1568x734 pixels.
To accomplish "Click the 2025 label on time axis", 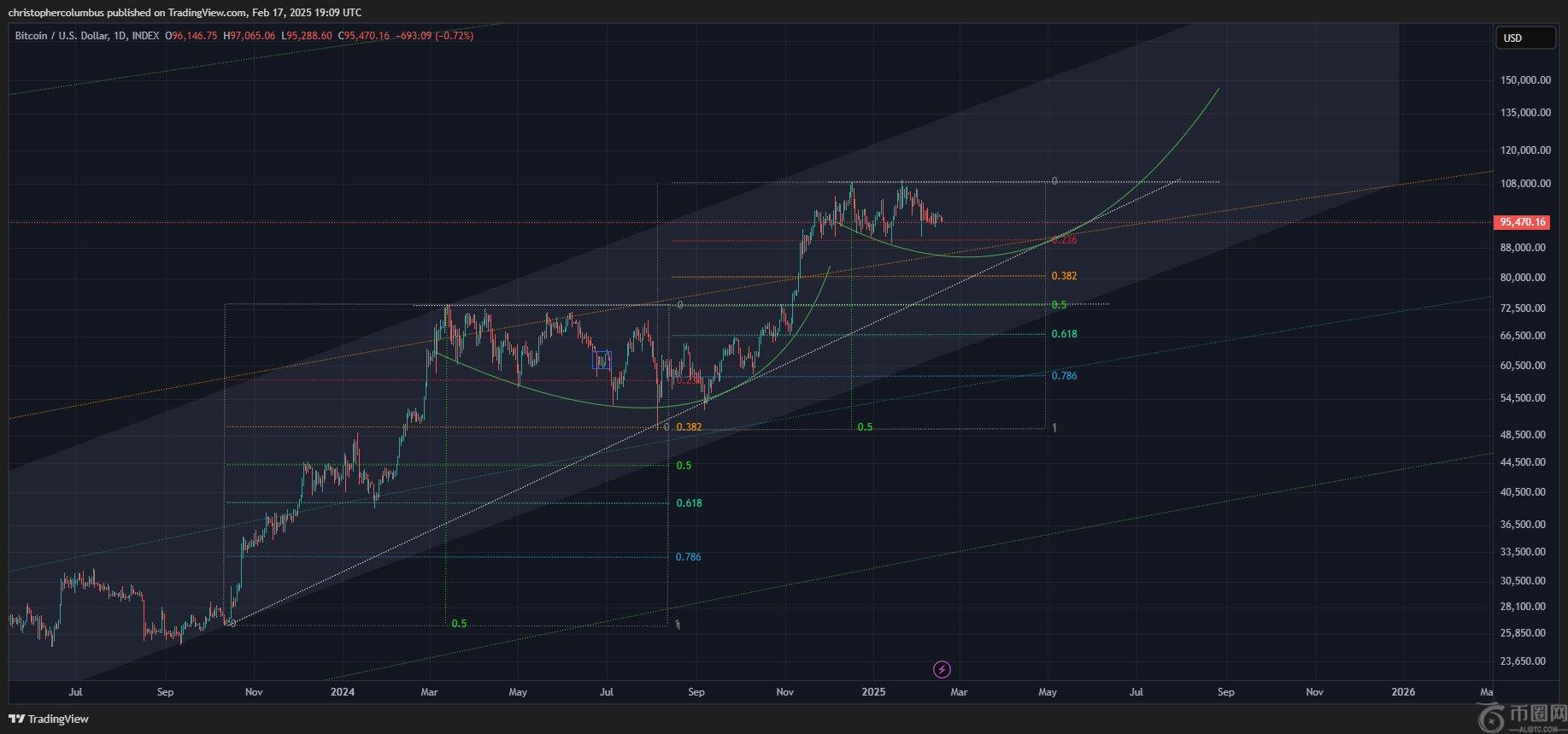I will [874, 692].
